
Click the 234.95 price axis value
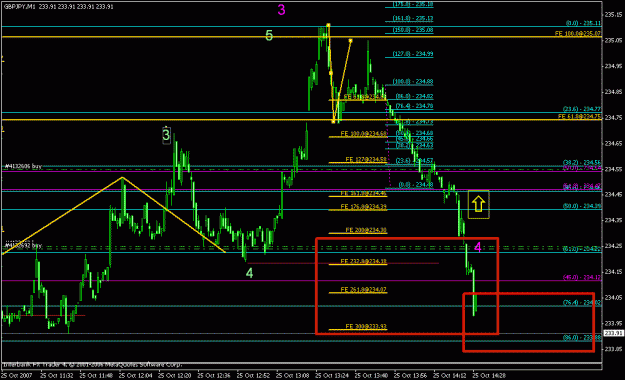coord(613,66)
